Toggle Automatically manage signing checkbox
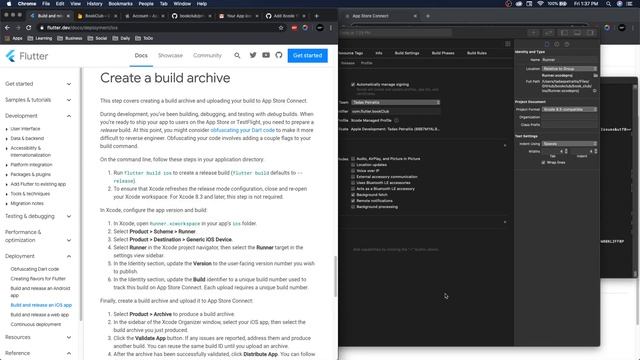This screenshot has height=360, width=640. (353, 84)
